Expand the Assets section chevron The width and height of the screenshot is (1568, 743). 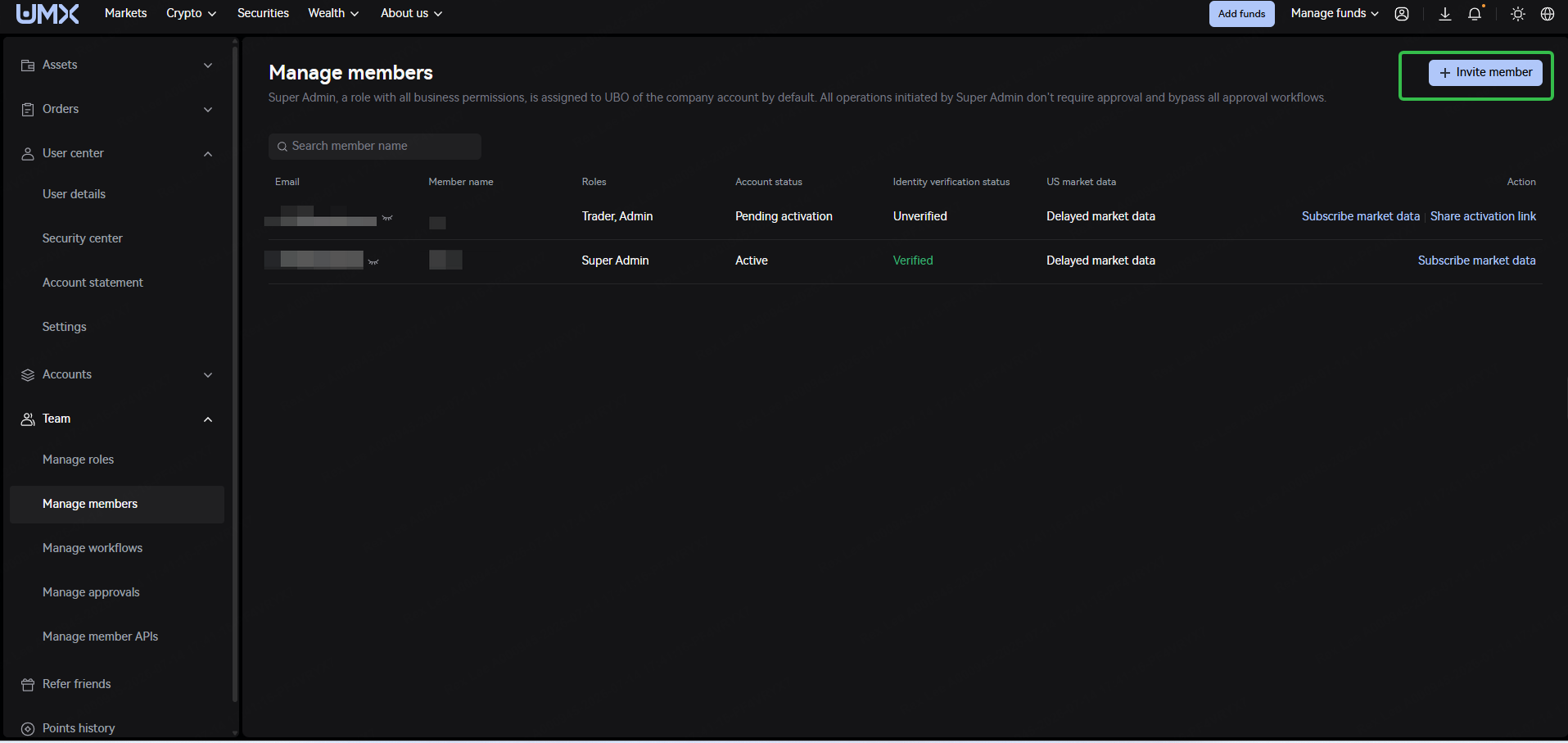(x=208, y=66)
